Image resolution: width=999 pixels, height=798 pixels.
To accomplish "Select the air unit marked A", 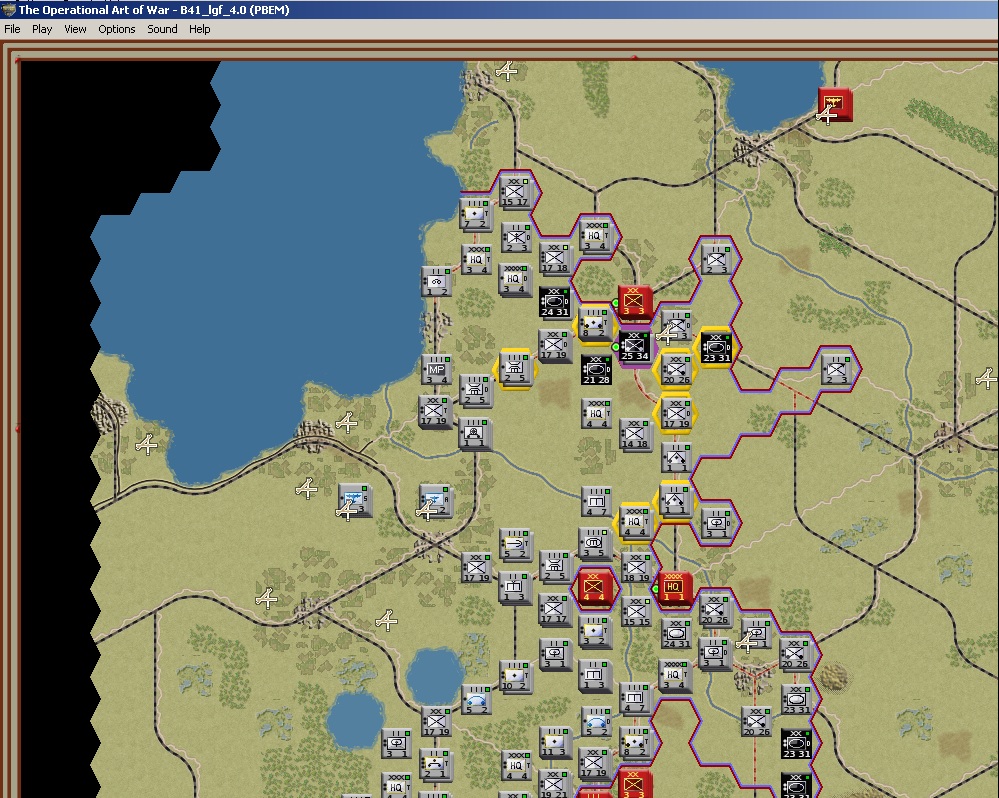I will 436,501.
